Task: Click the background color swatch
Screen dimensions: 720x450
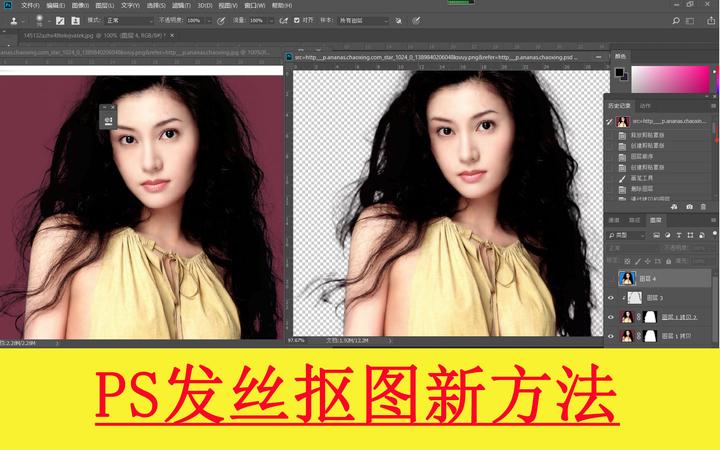Action: click(x=624, y=77)
